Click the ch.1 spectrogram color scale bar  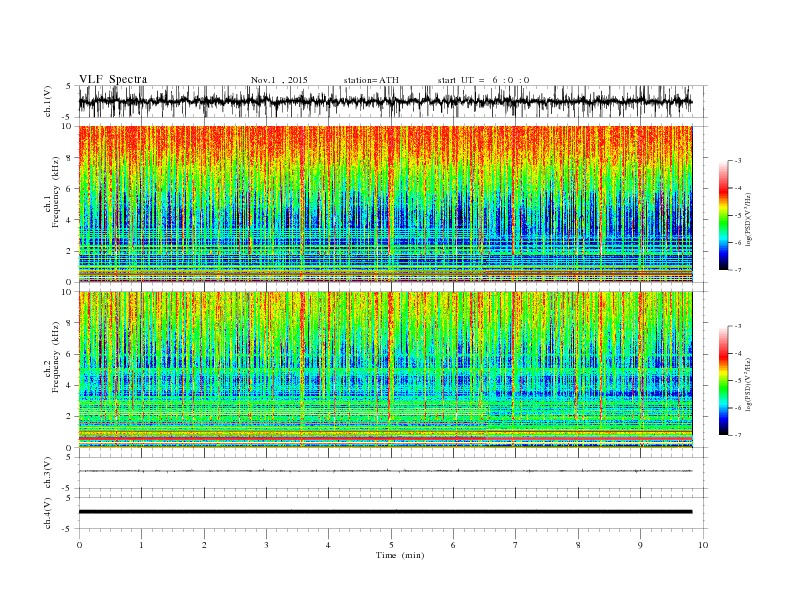click(723, 215)
